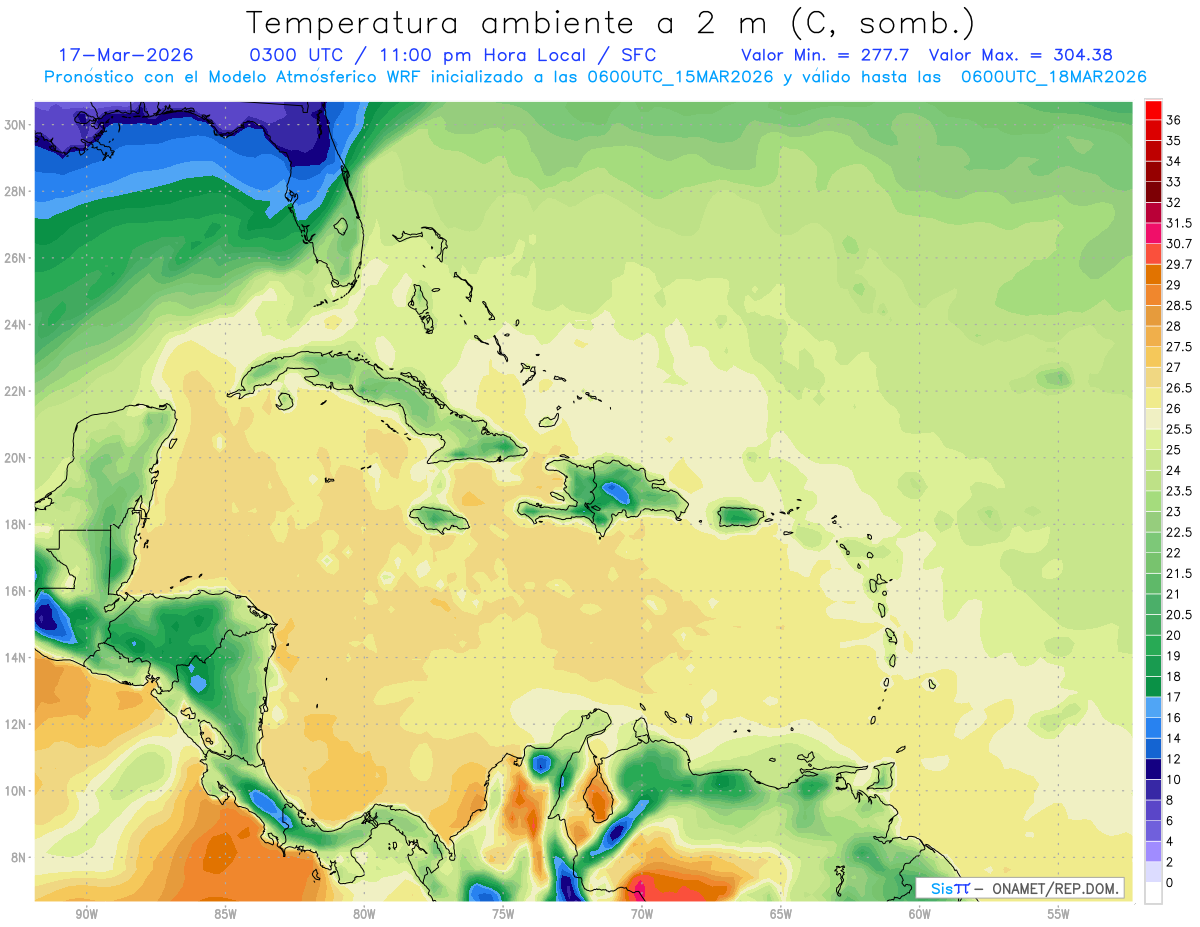The height and width of the screenshot is (927, 1200).
Task: Click the "10N" latitude label
Action: click(x=15, y=790)
